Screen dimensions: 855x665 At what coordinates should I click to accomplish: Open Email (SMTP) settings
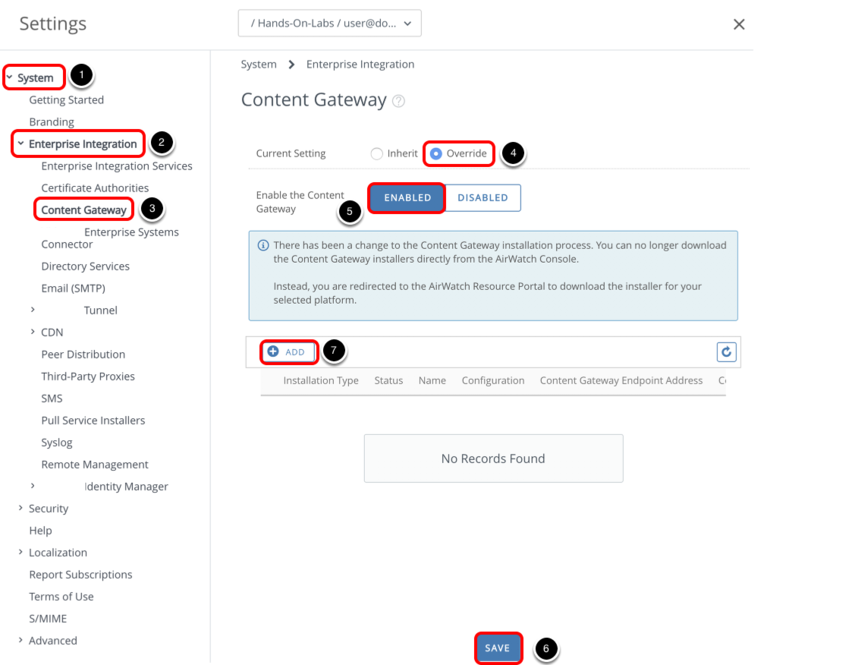(x=72, y=288)
